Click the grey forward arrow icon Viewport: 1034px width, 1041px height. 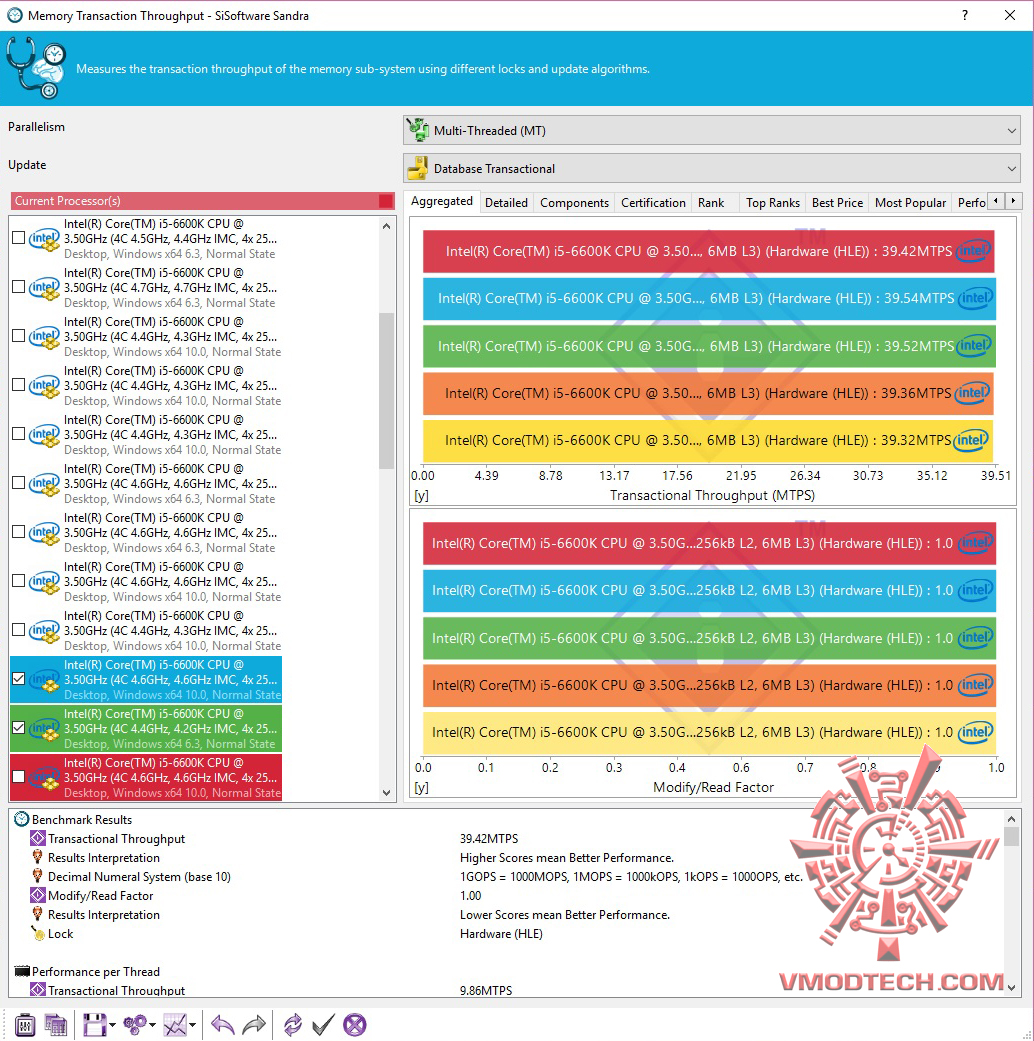pyautogui.click(x=254, y=1025)
